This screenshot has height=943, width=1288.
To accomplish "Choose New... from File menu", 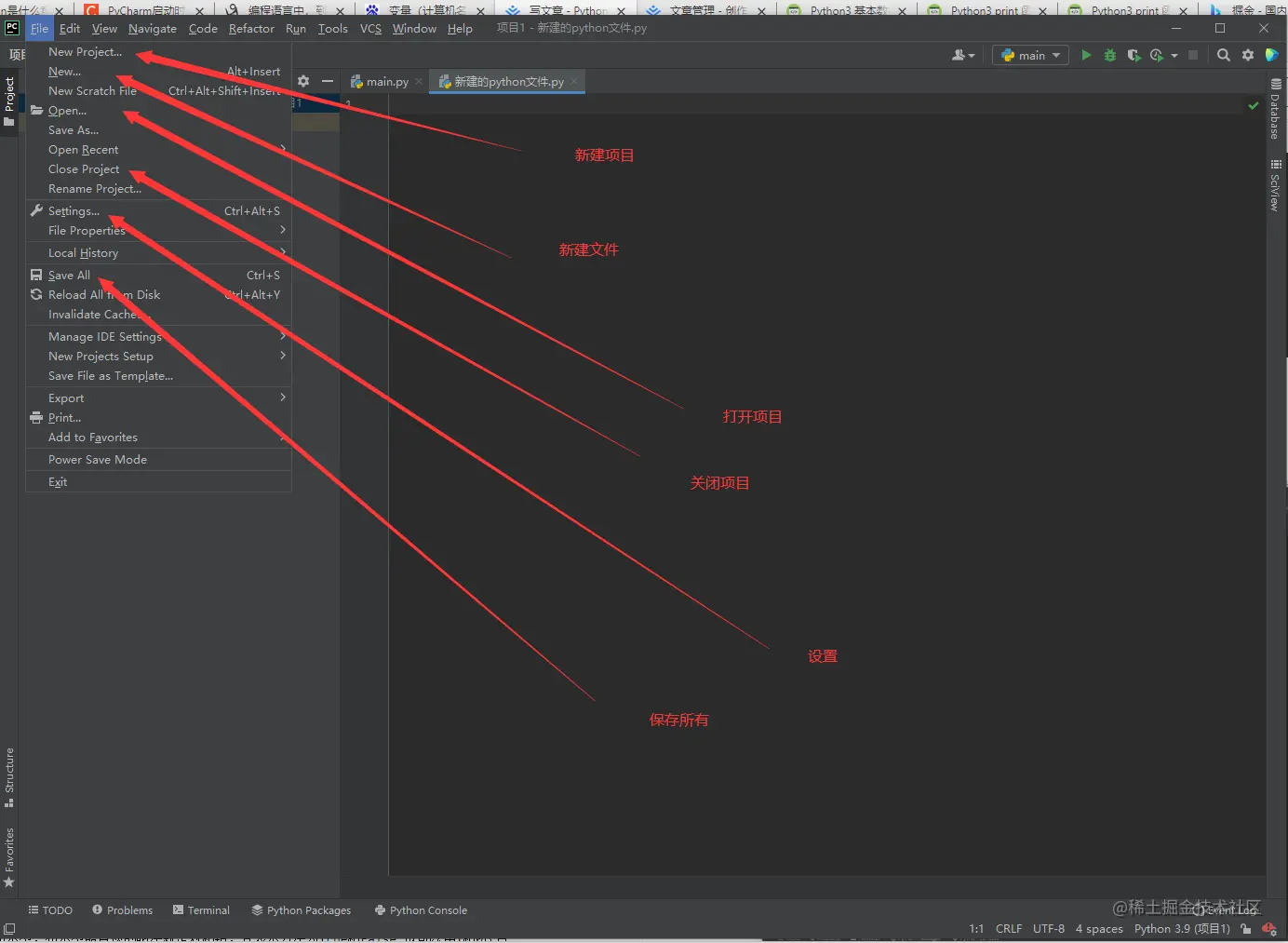I will pos(158,72).
